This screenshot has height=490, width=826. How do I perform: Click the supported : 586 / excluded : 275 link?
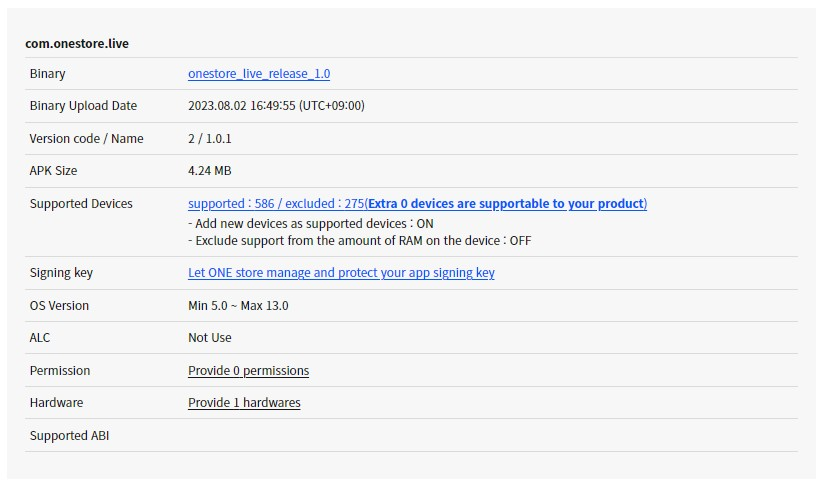(x=275, y=204)
